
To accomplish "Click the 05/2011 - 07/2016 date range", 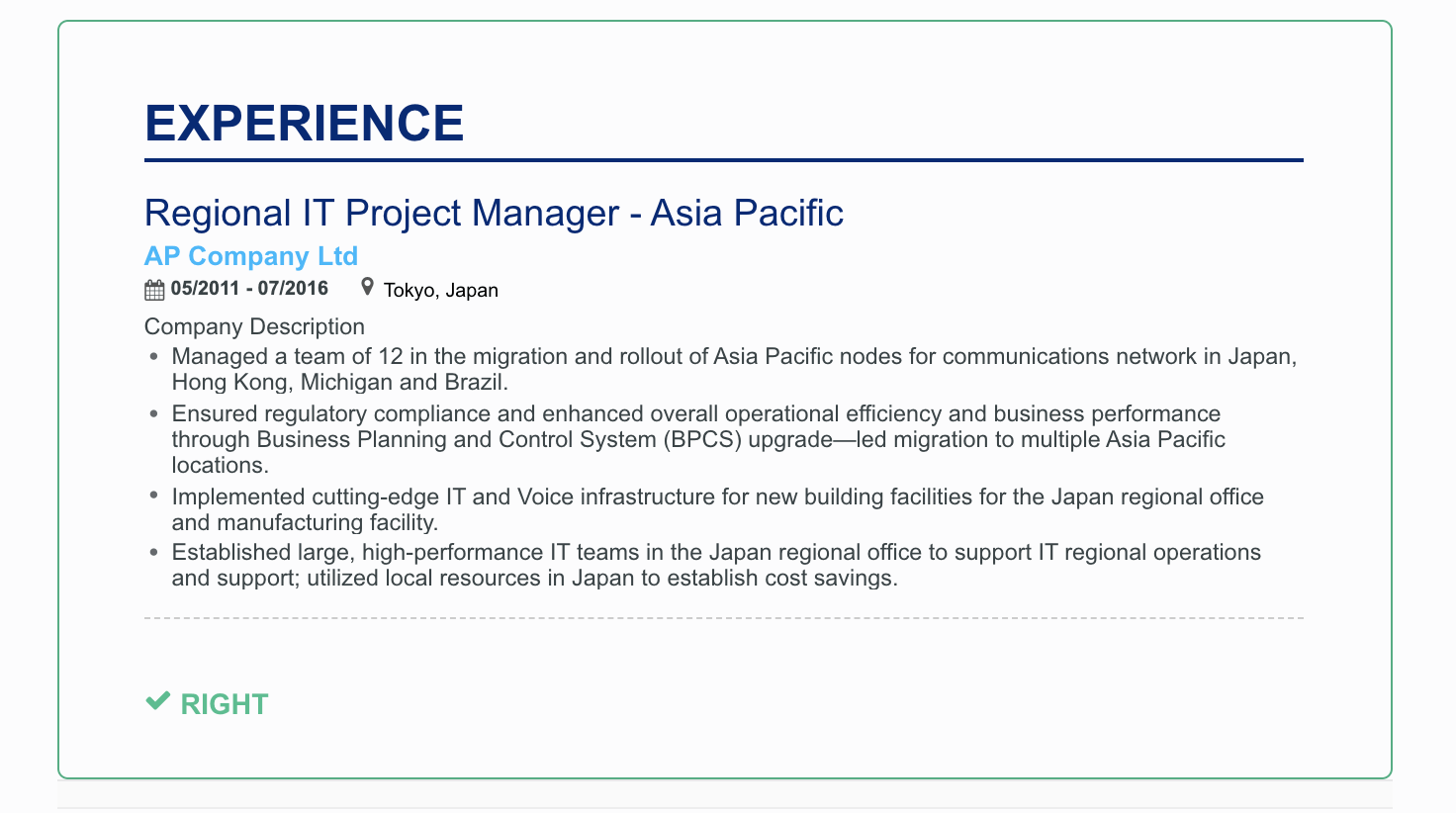I will (x=249, y=289).
